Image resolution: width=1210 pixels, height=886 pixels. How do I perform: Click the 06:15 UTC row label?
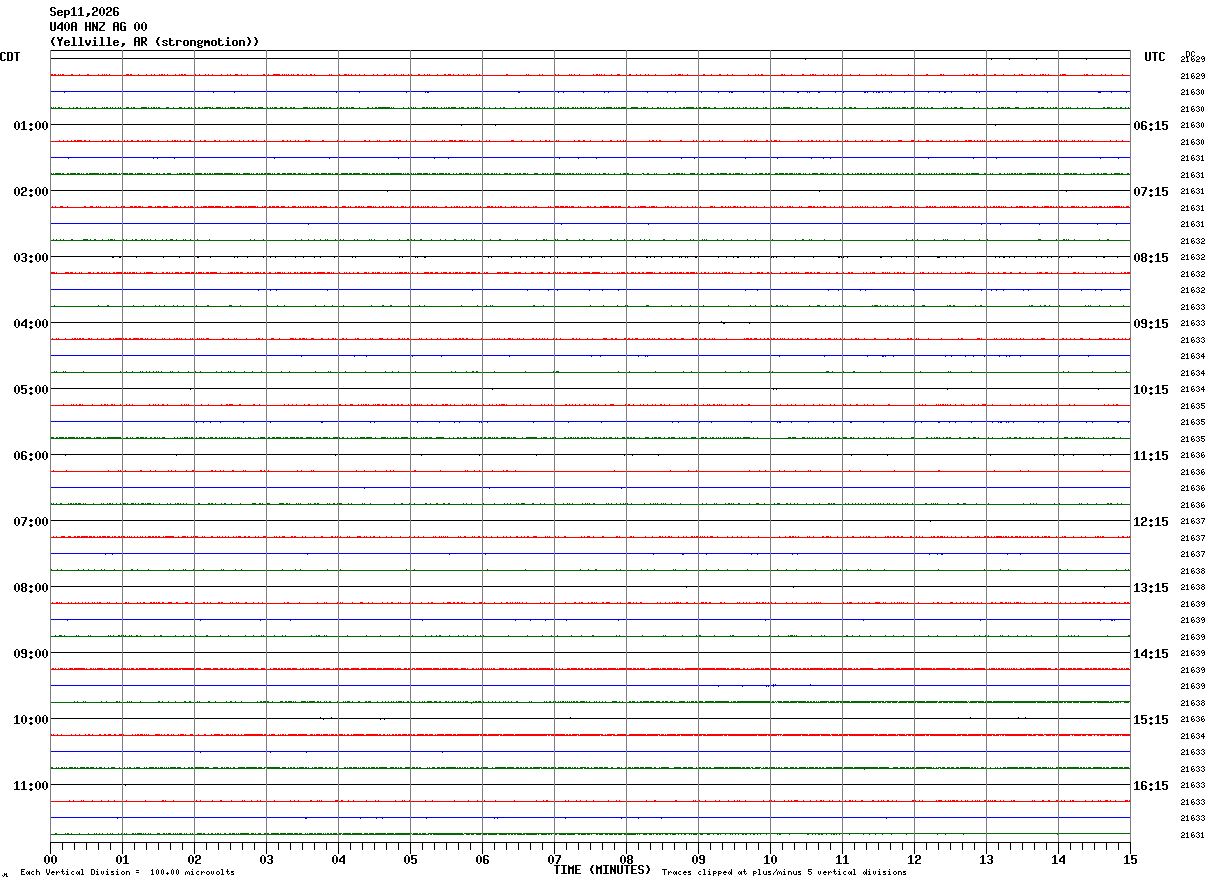click(1150, 125)
